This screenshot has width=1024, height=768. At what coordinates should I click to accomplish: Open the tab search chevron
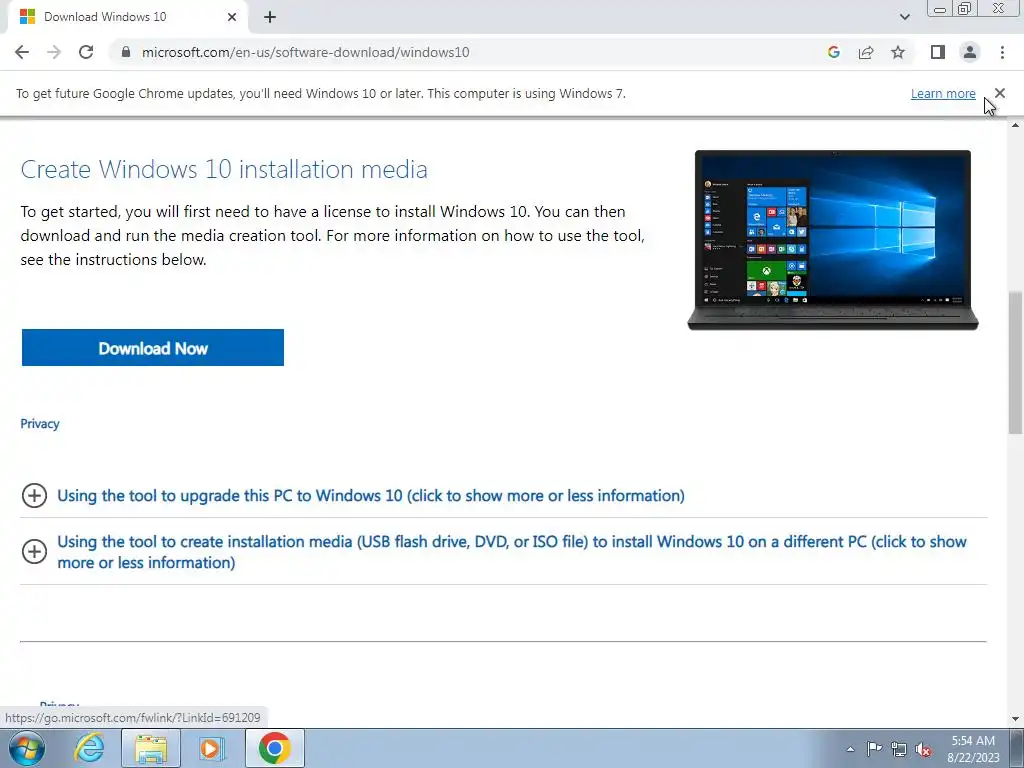[x=904, y=17]
